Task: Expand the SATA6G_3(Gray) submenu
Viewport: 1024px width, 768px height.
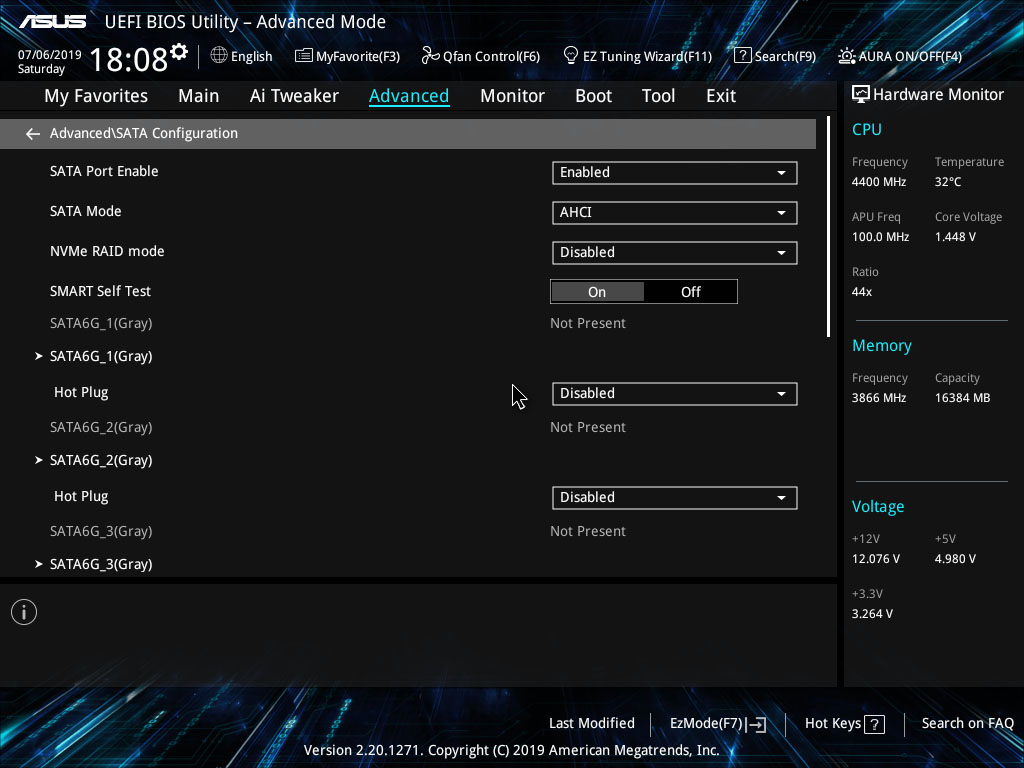Action: pos(101,564)
